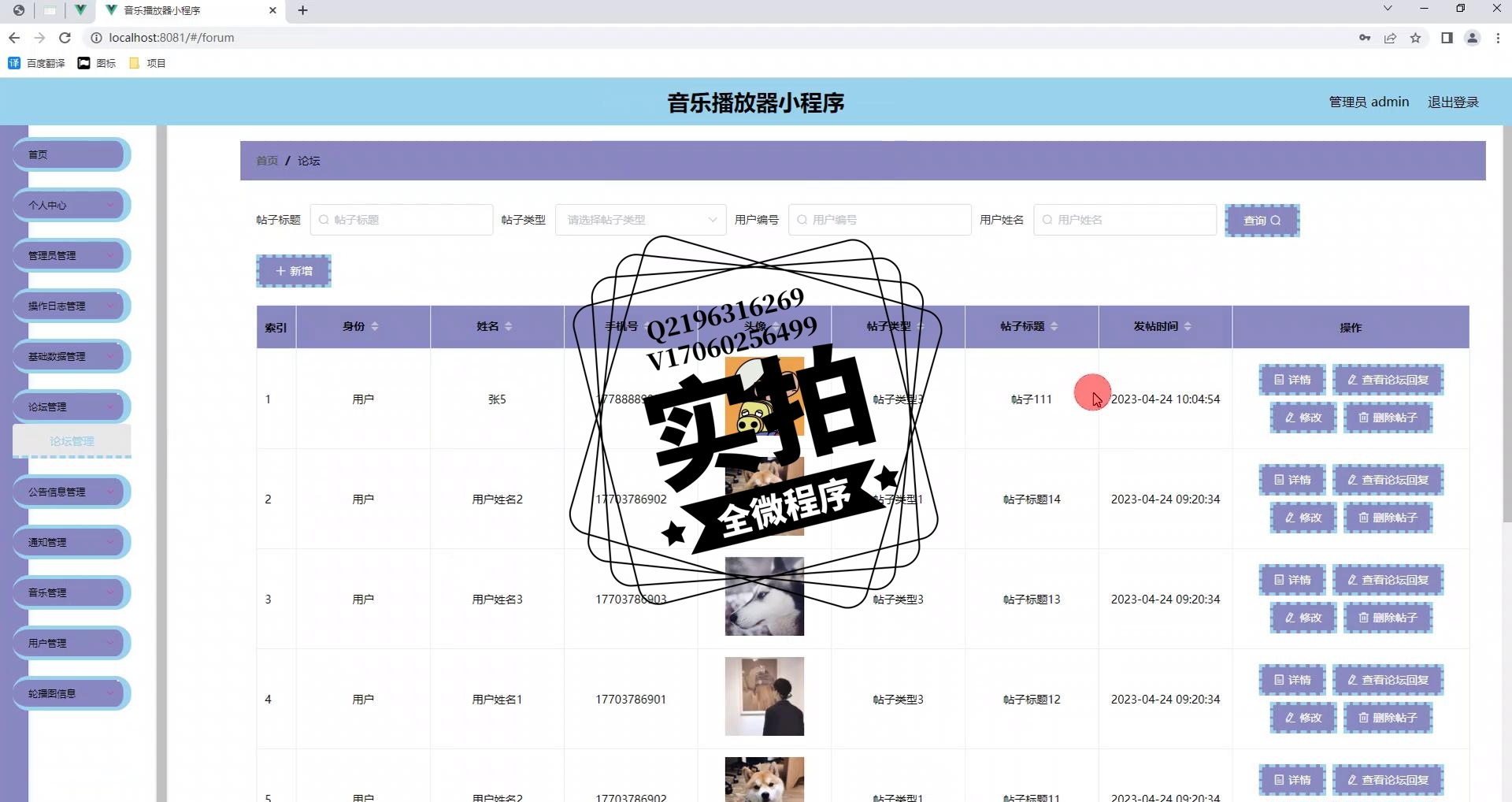The image size is (1512, 802).
Task: Focus the 用户姓名 search input
Action: pos(1125,220)
